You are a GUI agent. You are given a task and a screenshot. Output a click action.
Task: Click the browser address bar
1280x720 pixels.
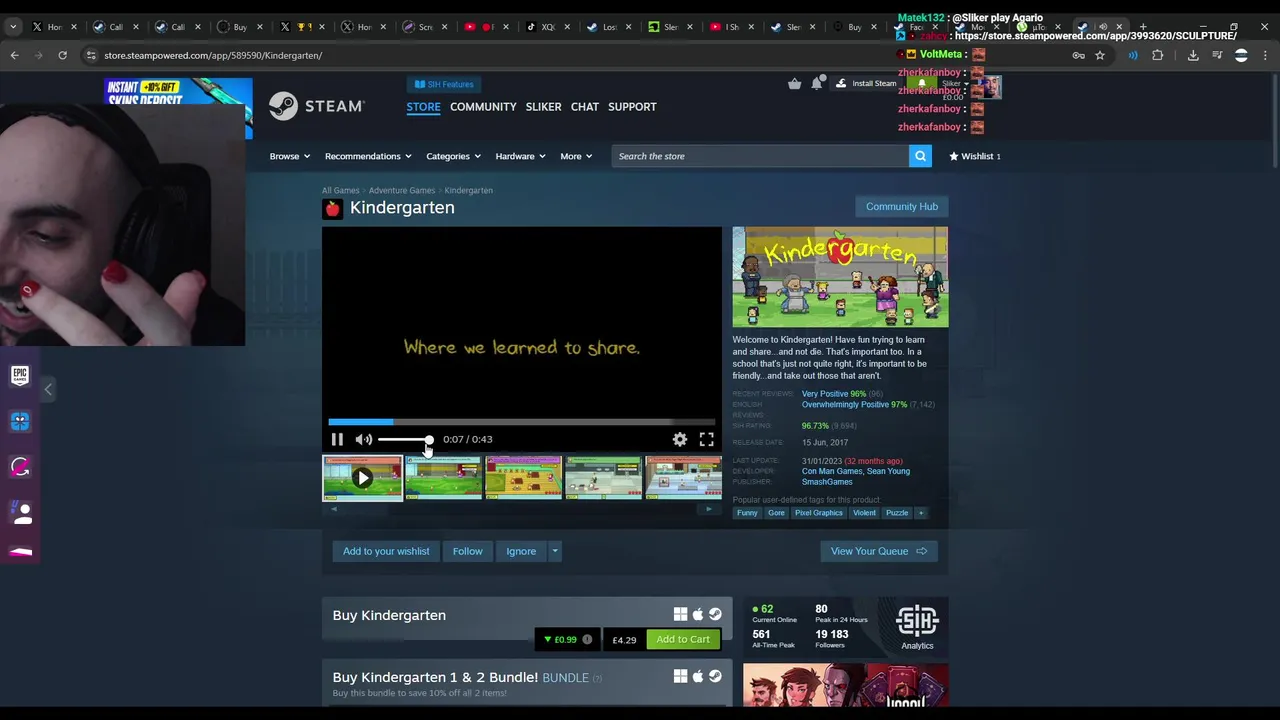[580, 55]
